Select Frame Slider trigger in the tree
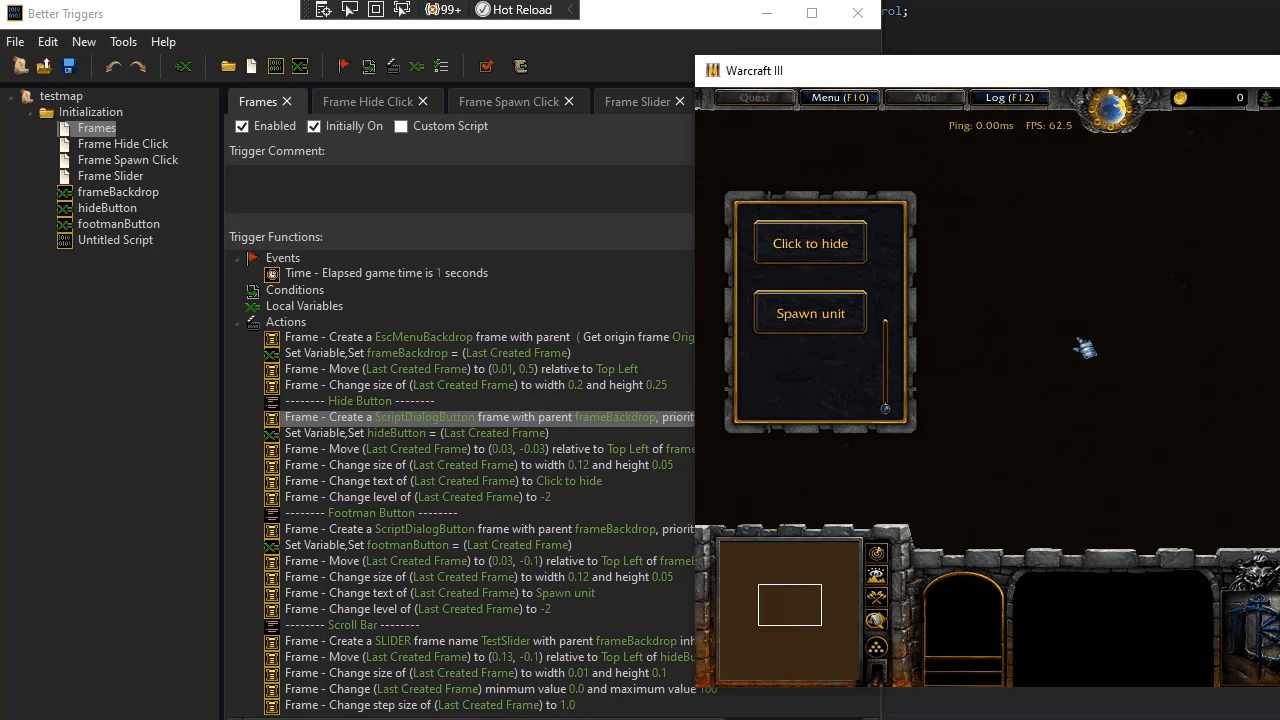 click(x=110, y=176)
